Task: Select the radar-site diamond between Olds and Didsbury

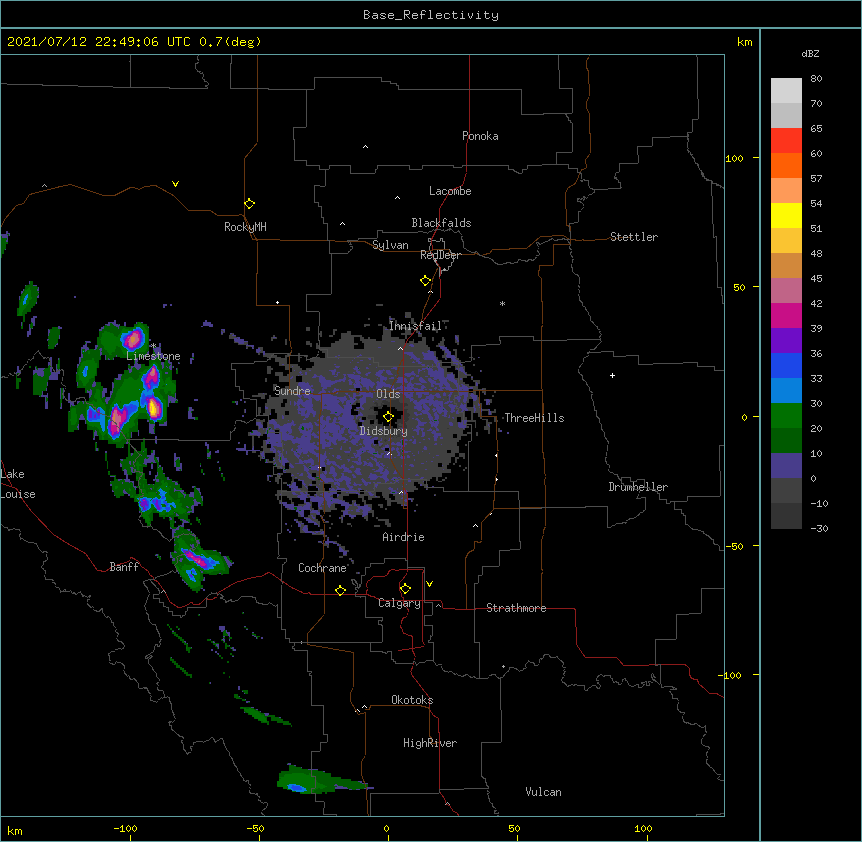Action: click(x=388, y=417)
